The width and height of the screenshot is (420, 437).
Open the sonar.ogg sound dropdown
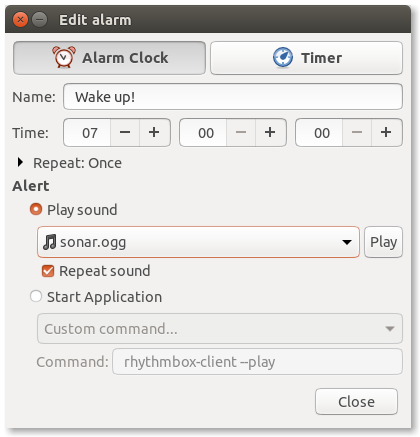tap(198, 242)
